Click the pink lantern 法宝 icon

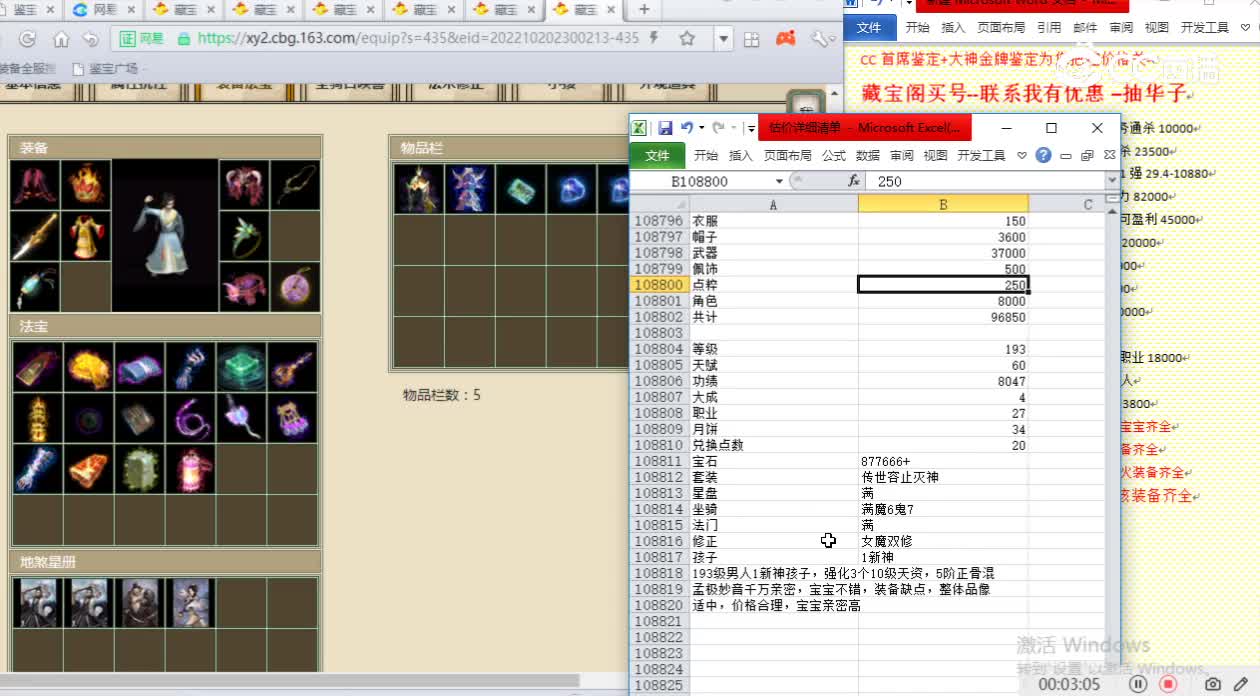click(190, 469)
